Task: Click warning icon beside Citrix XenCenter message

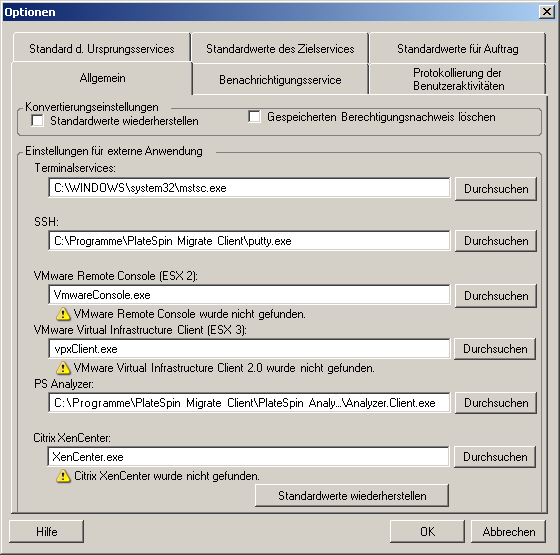Action: pos(63,476)
